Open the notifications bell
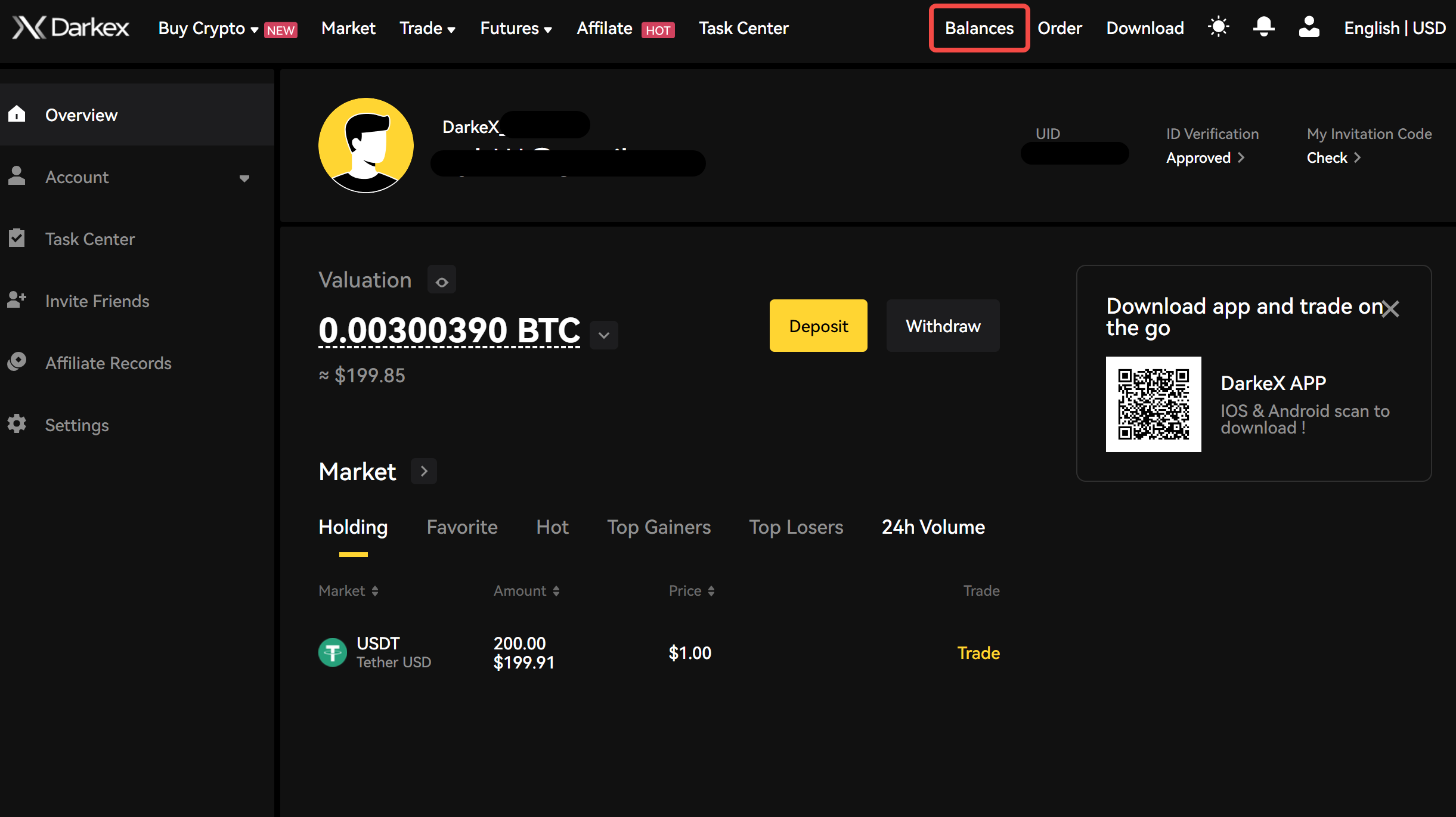The height and width of the screenshot is (817, 1456). coord(1263,27)
